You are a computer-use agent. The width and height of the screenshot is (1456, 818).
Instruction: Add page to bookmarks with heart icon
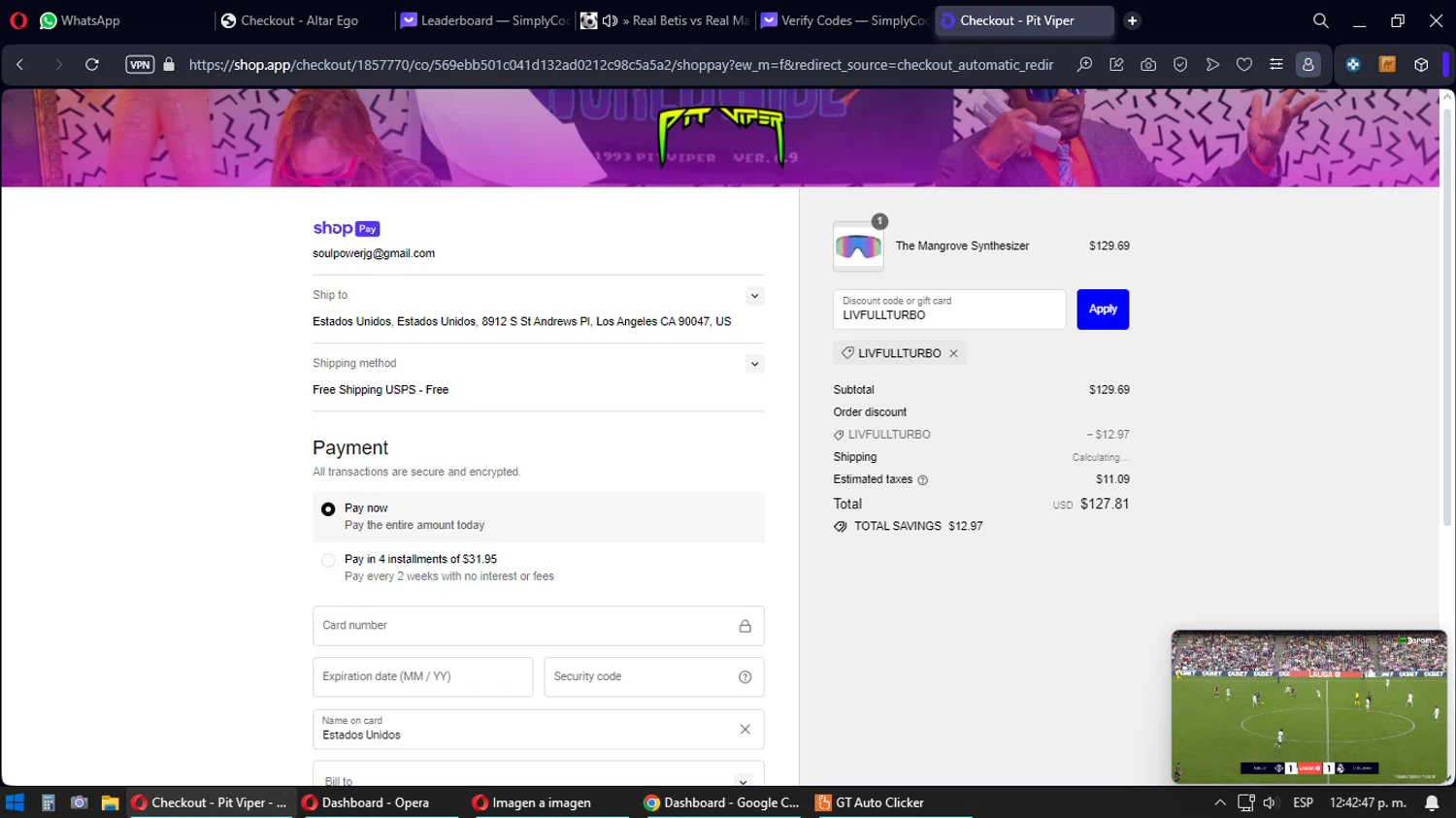tap(1244, 65)
